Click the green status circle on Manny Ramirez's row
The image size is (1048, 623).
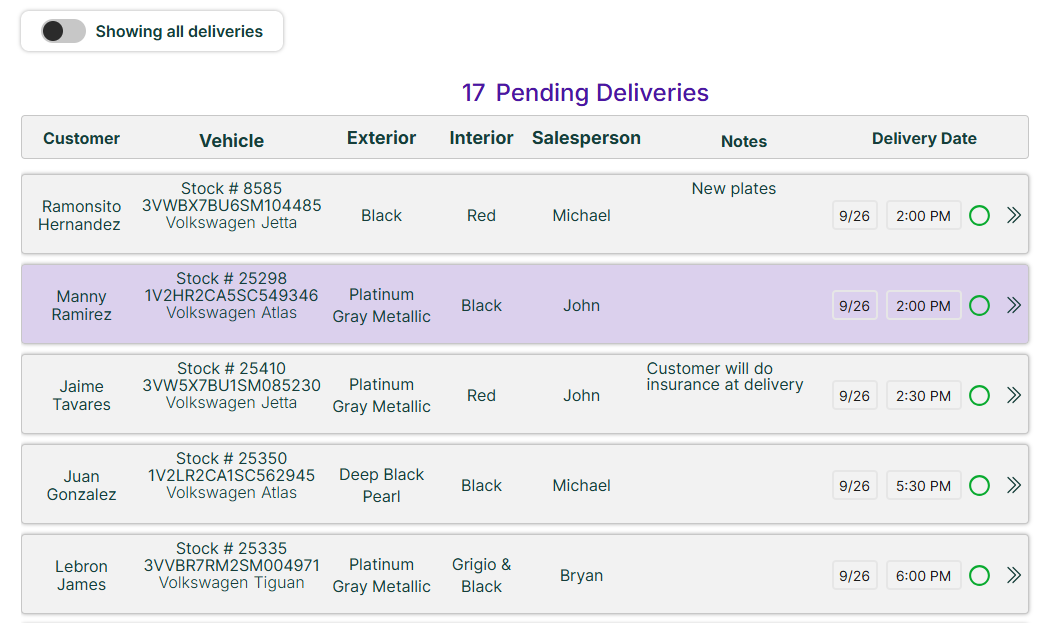pos(979,305)
